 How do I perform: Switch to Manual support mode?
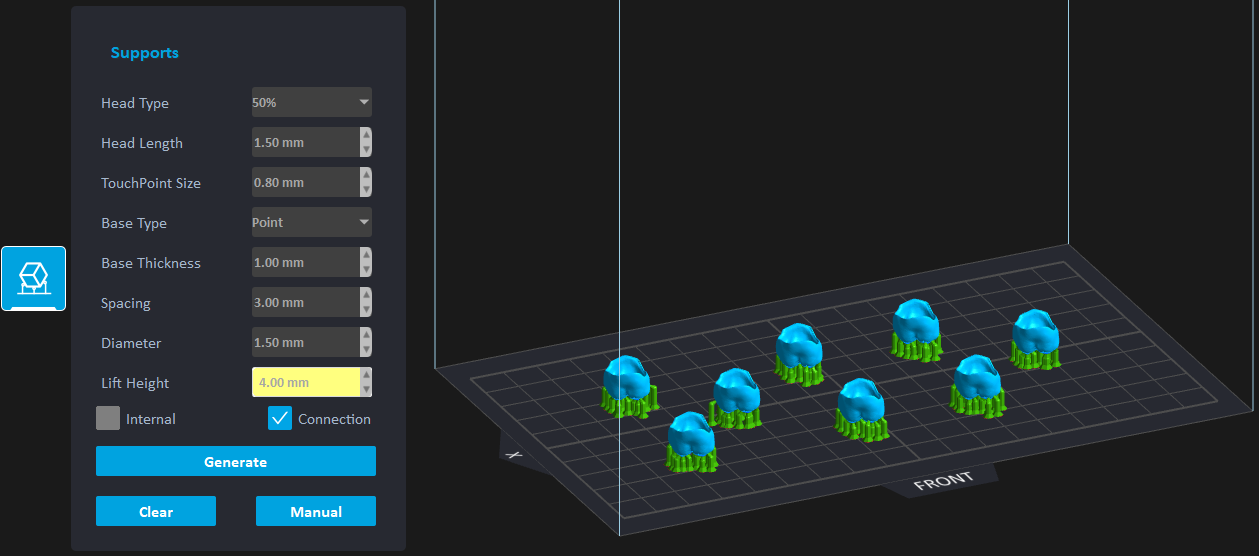316,511
